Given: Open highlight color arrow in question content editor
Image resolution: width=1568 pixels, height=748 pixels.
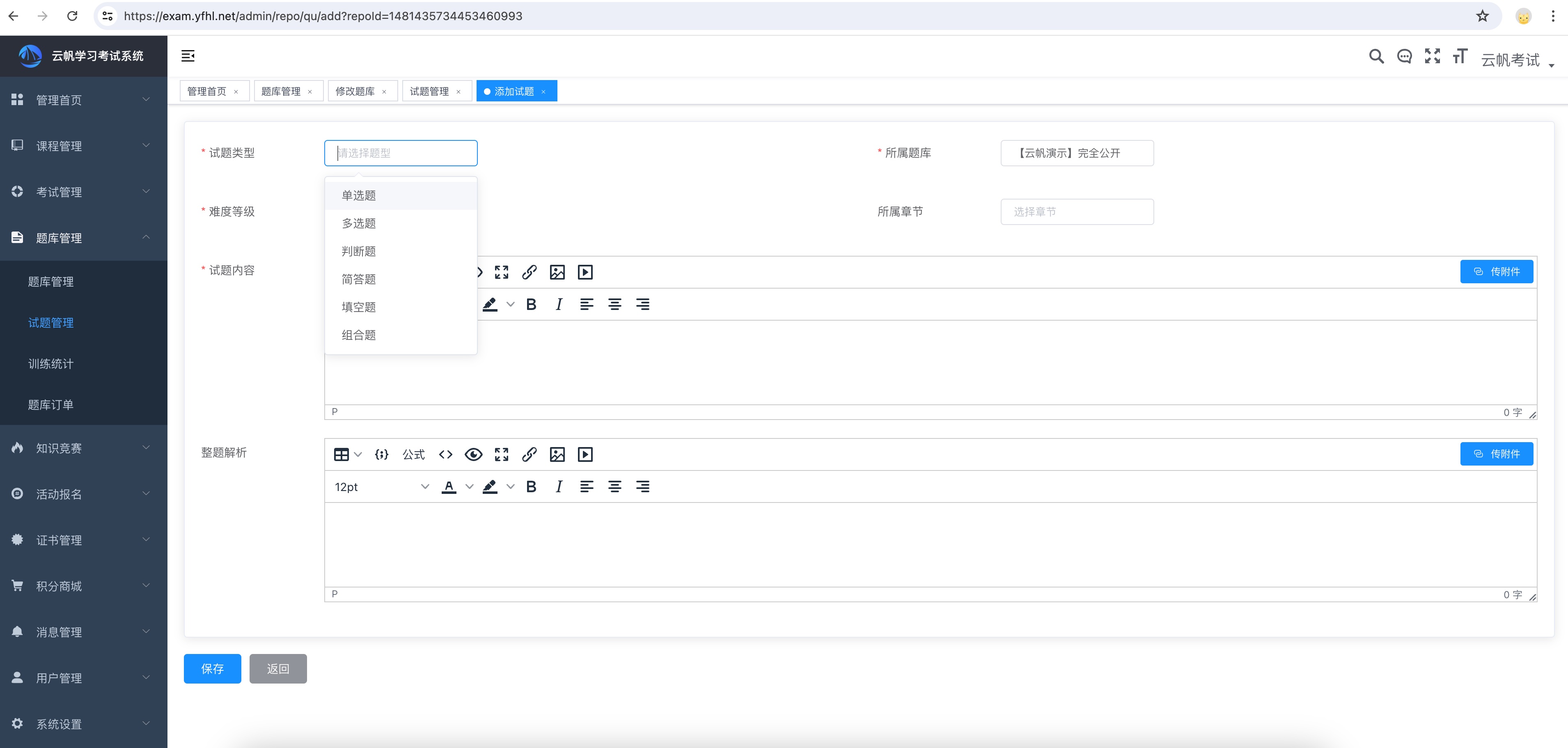Looking at the screenshot, I should point(511,304).
